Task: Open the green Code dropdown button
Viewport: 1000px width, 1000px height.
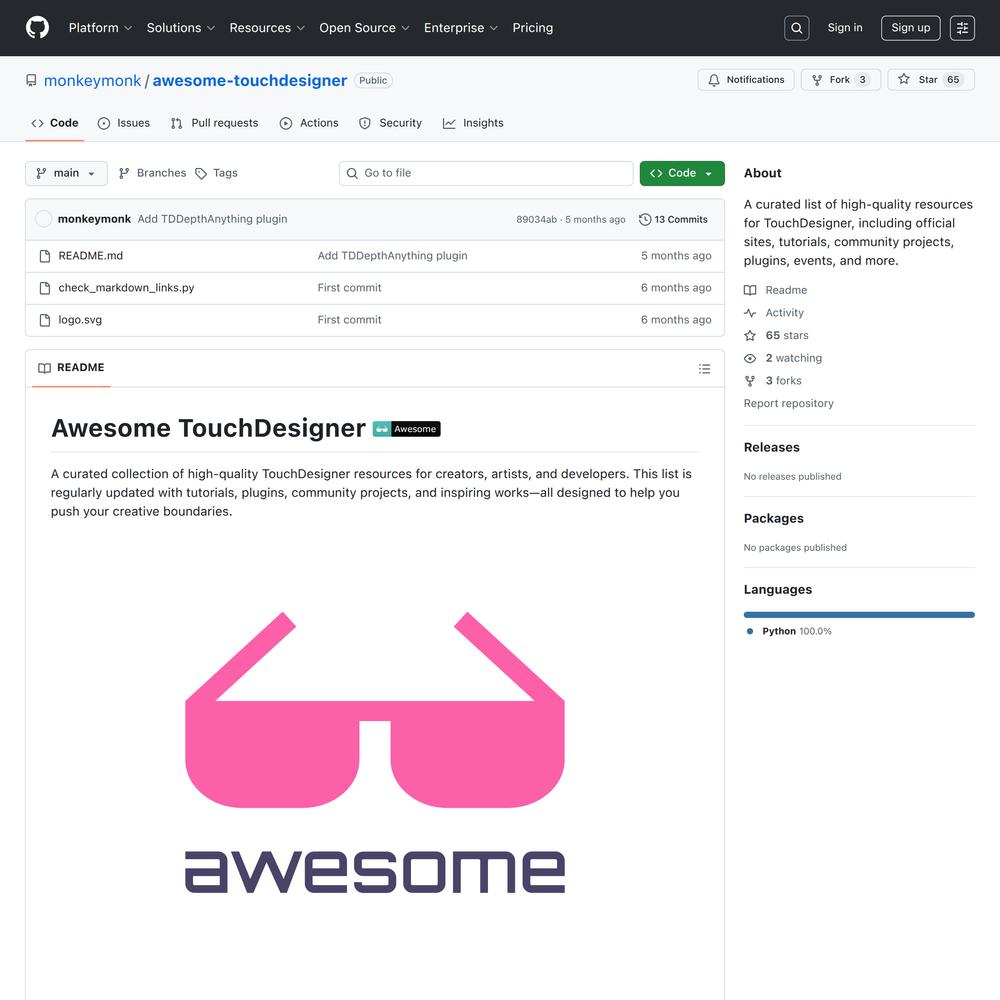Action: [x=682, y=173]
